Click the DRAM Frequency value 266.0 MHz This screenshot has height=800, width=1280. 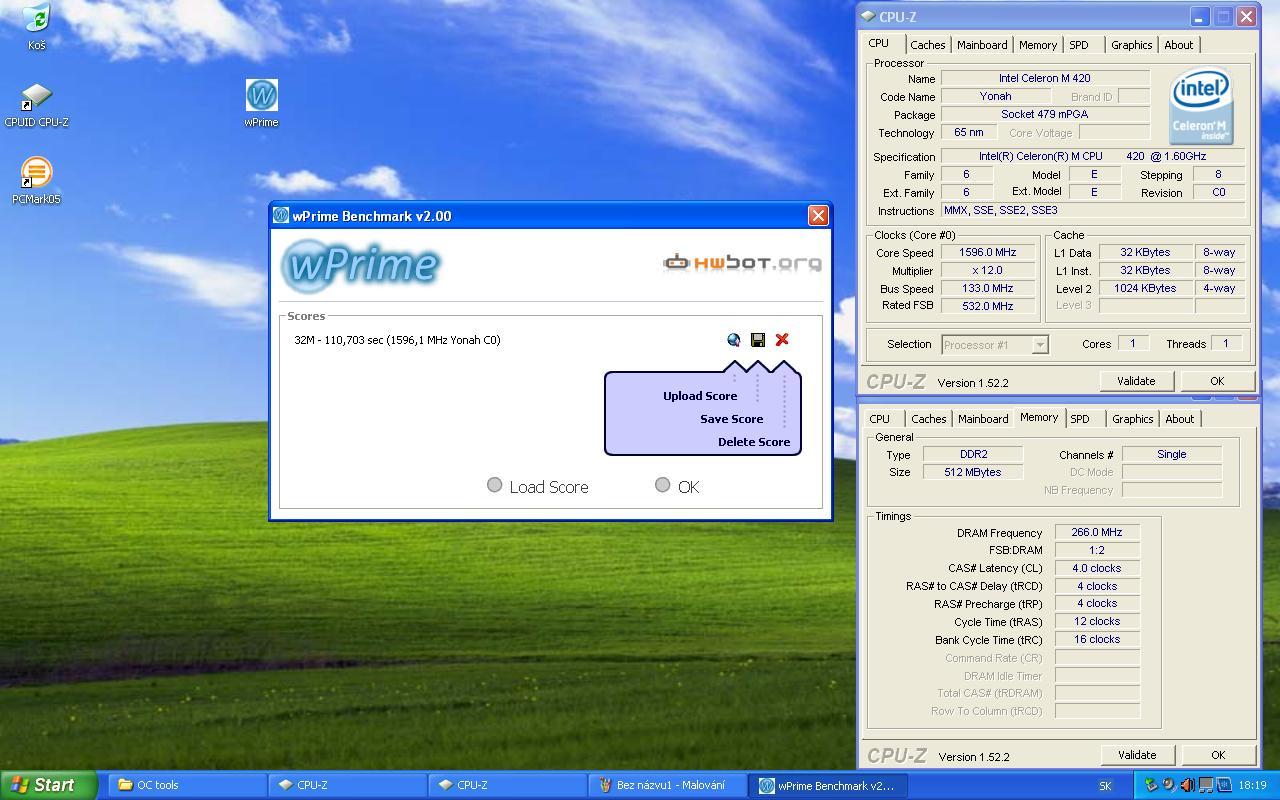[x=1097, y=532]
